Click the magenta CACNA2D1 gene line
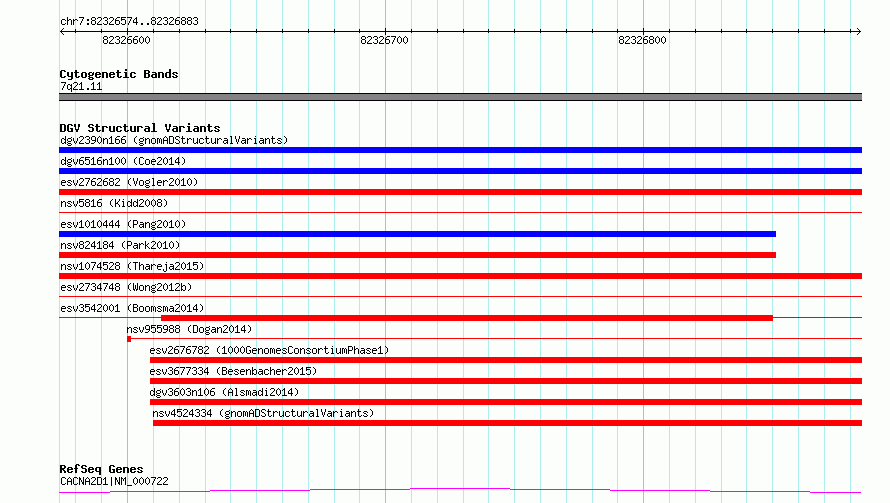 click(460, 490)
